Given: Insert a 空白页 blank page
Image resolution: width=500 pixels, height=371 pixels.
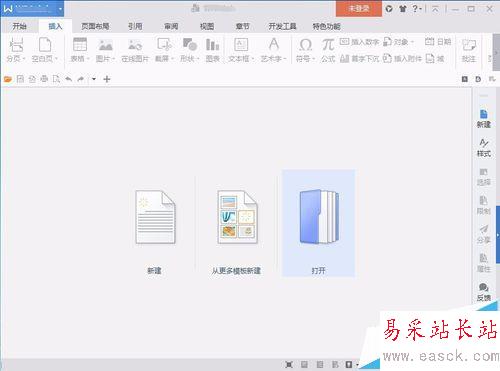Looking at the screenshot, I should (45, 45).
